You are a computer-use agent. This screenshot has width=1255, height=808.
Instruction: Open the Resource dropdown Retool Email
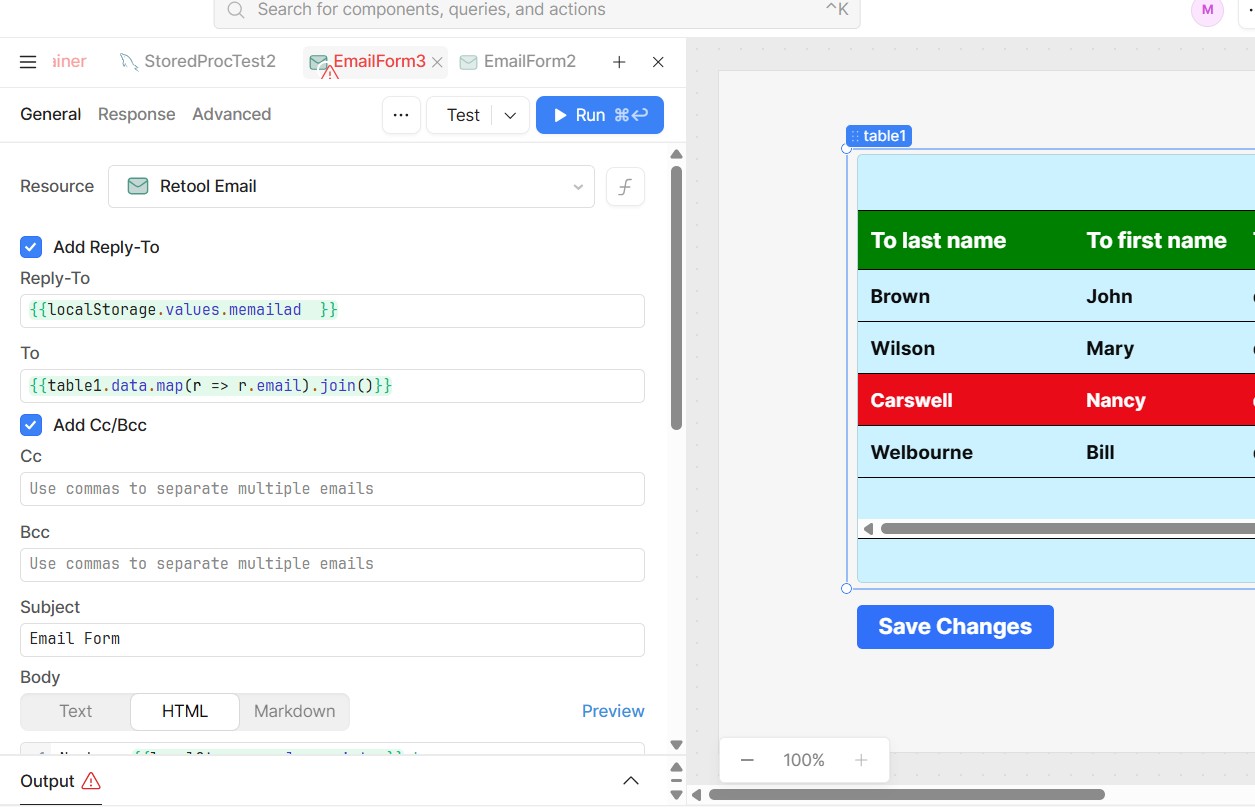click(351, 186)
